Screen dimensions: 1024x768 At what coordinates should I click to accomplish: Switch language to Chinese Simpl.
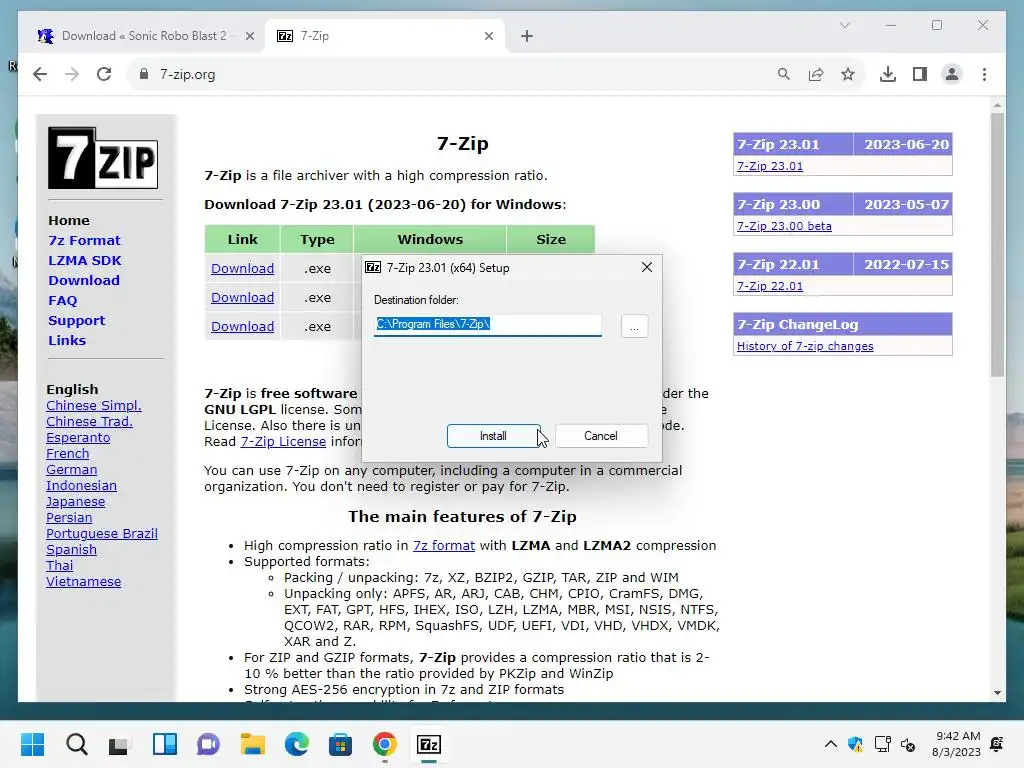point(93,406)
